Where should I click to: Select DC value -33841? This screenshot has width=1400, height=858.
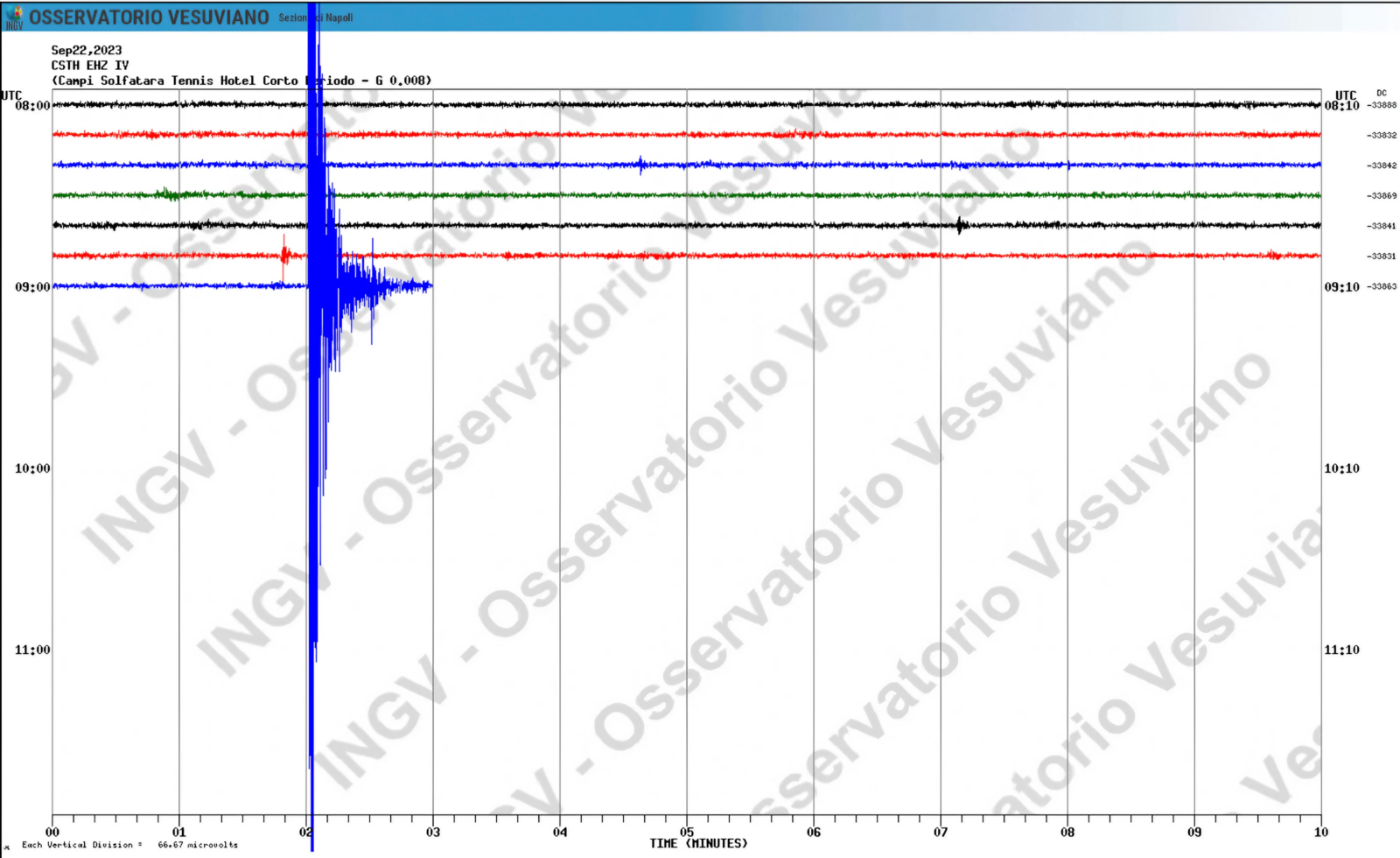pos(1382,226)
